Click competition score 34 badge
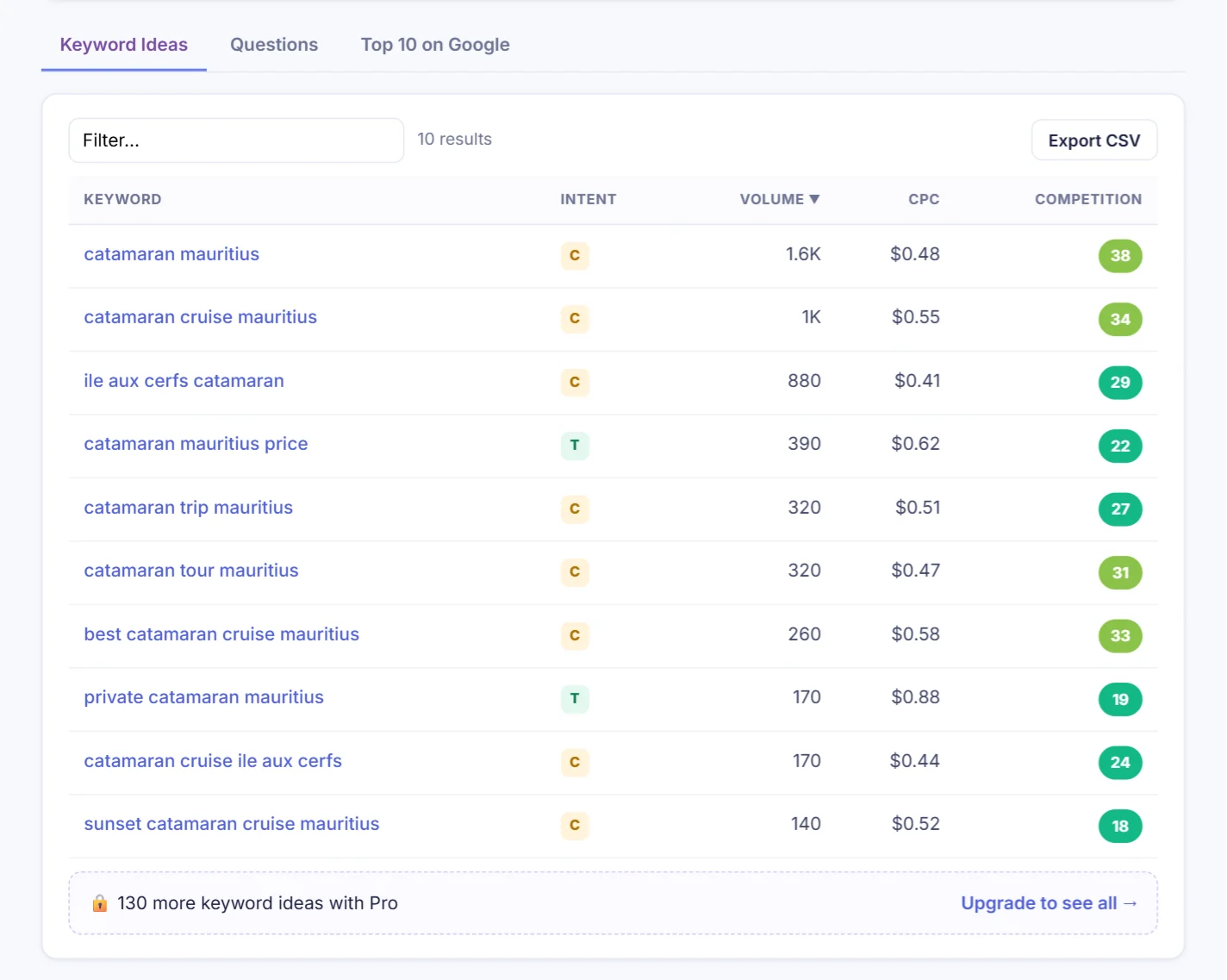Screen dimensions: 1227x980 1120,319
